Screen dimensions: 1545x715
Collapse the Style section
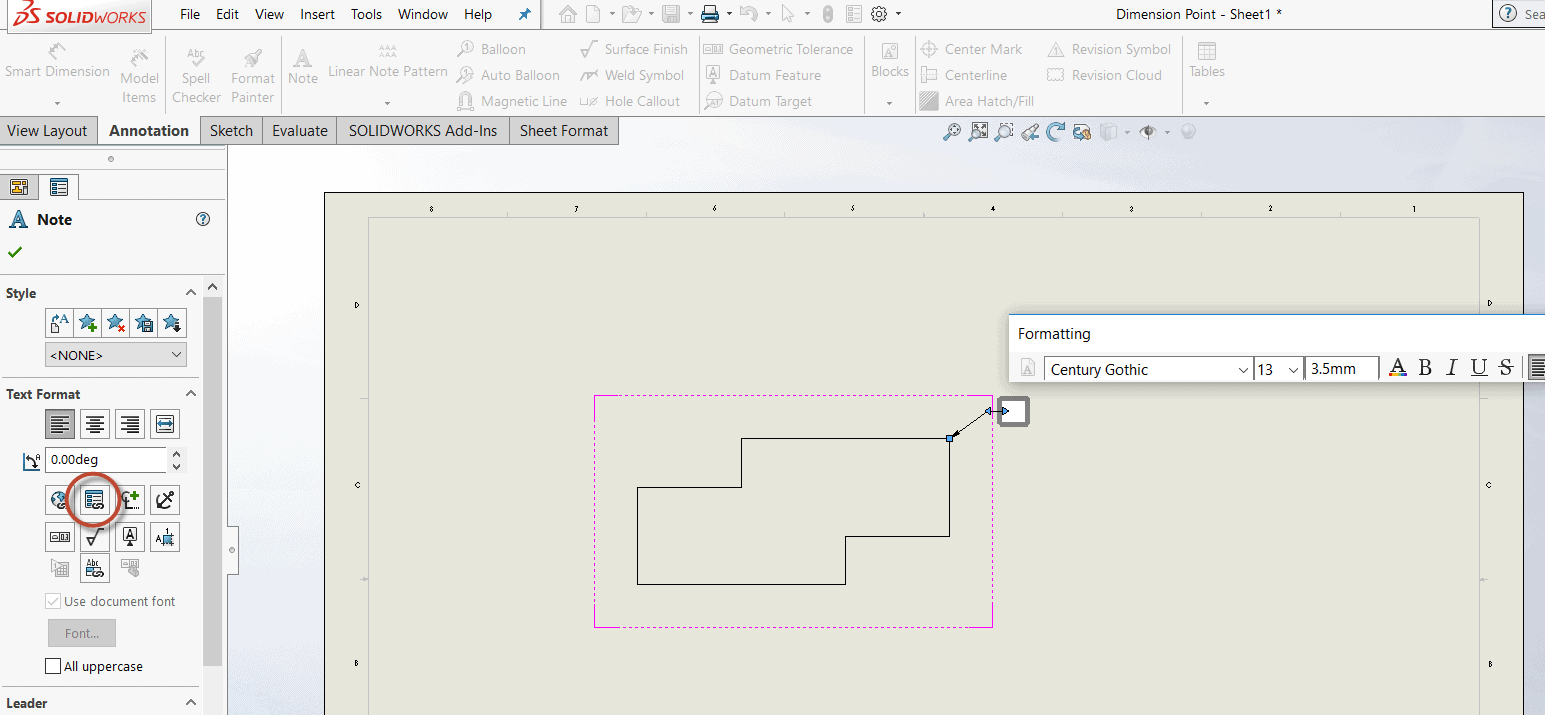190,293
